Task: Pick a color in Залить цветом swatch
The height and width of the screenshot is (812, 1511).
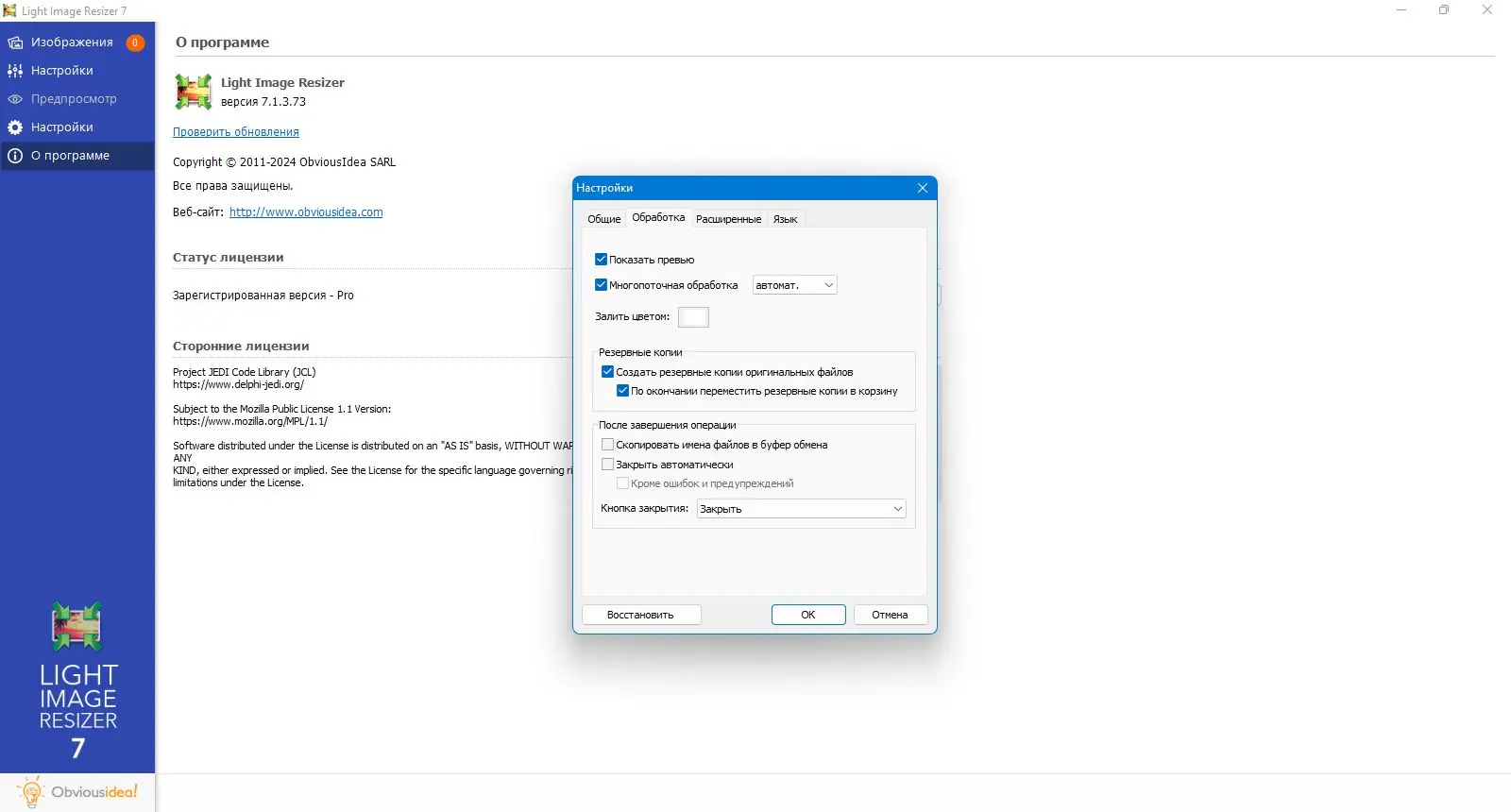Action: pyautogui.click(x=693, y=317)
